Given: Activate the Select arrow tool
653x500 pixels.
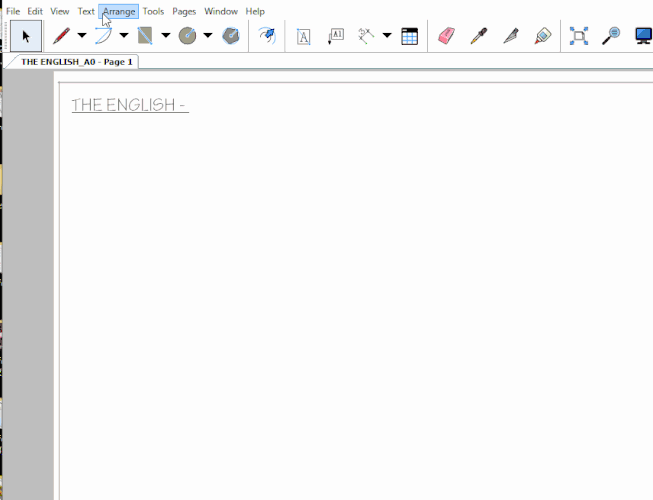Looking at the screenshot, I should pos(26,36).
